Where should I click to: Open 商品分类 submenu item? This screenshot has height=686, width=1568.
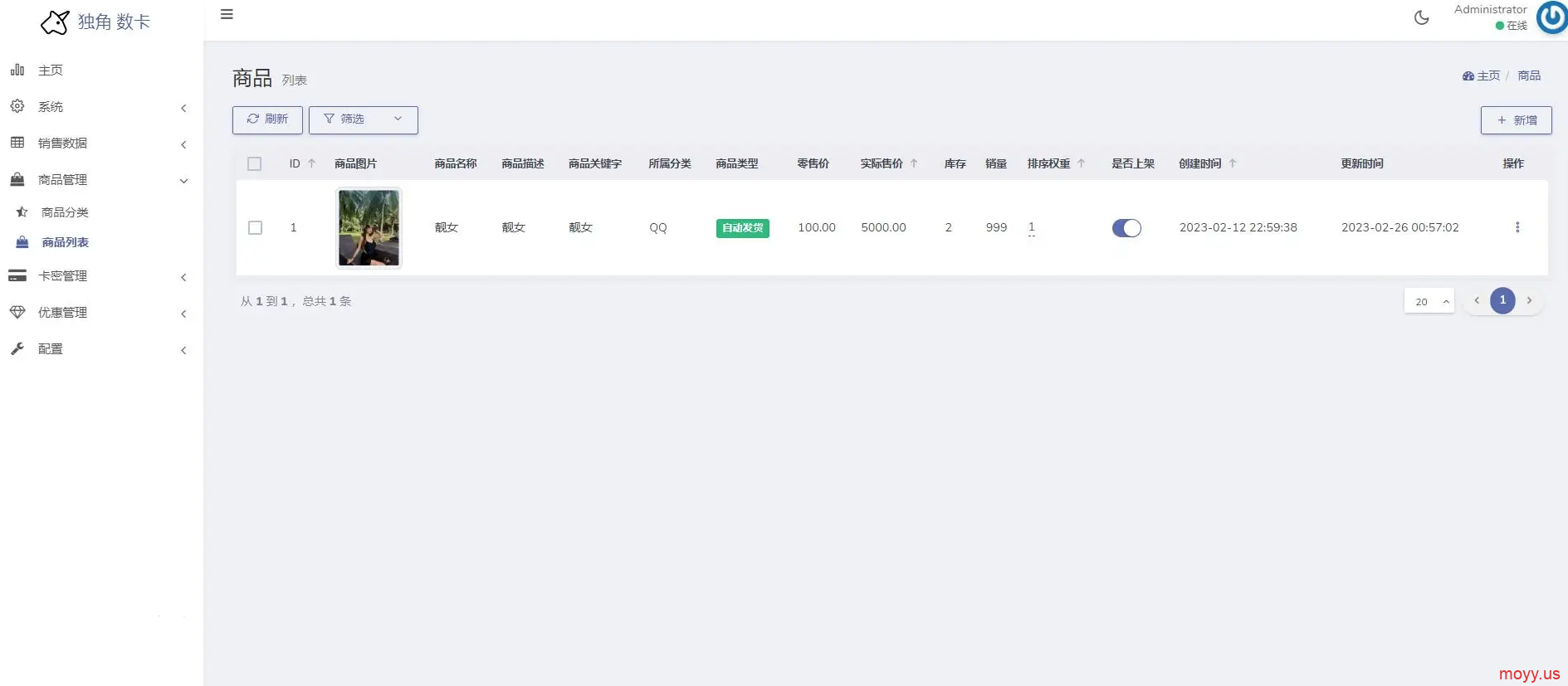point(65,212)
